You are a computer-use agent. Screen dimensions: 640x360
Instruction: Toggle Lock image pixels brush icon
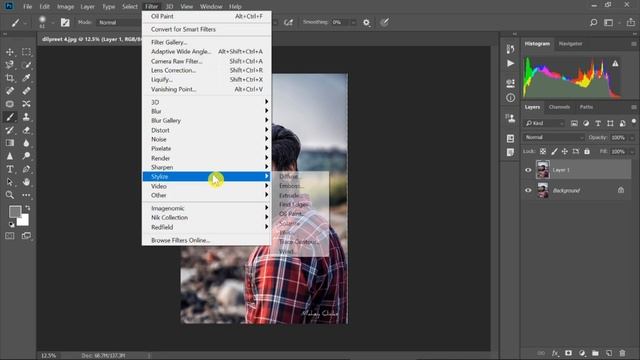click(554, 151)
